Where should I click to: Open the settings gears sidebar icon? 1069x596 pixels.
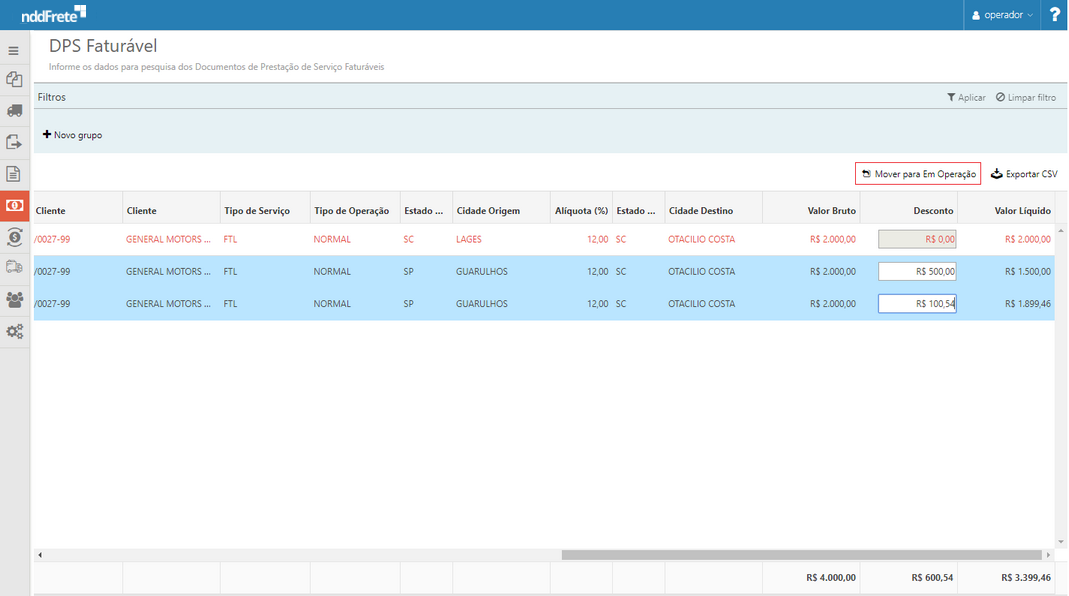point(14,331)
